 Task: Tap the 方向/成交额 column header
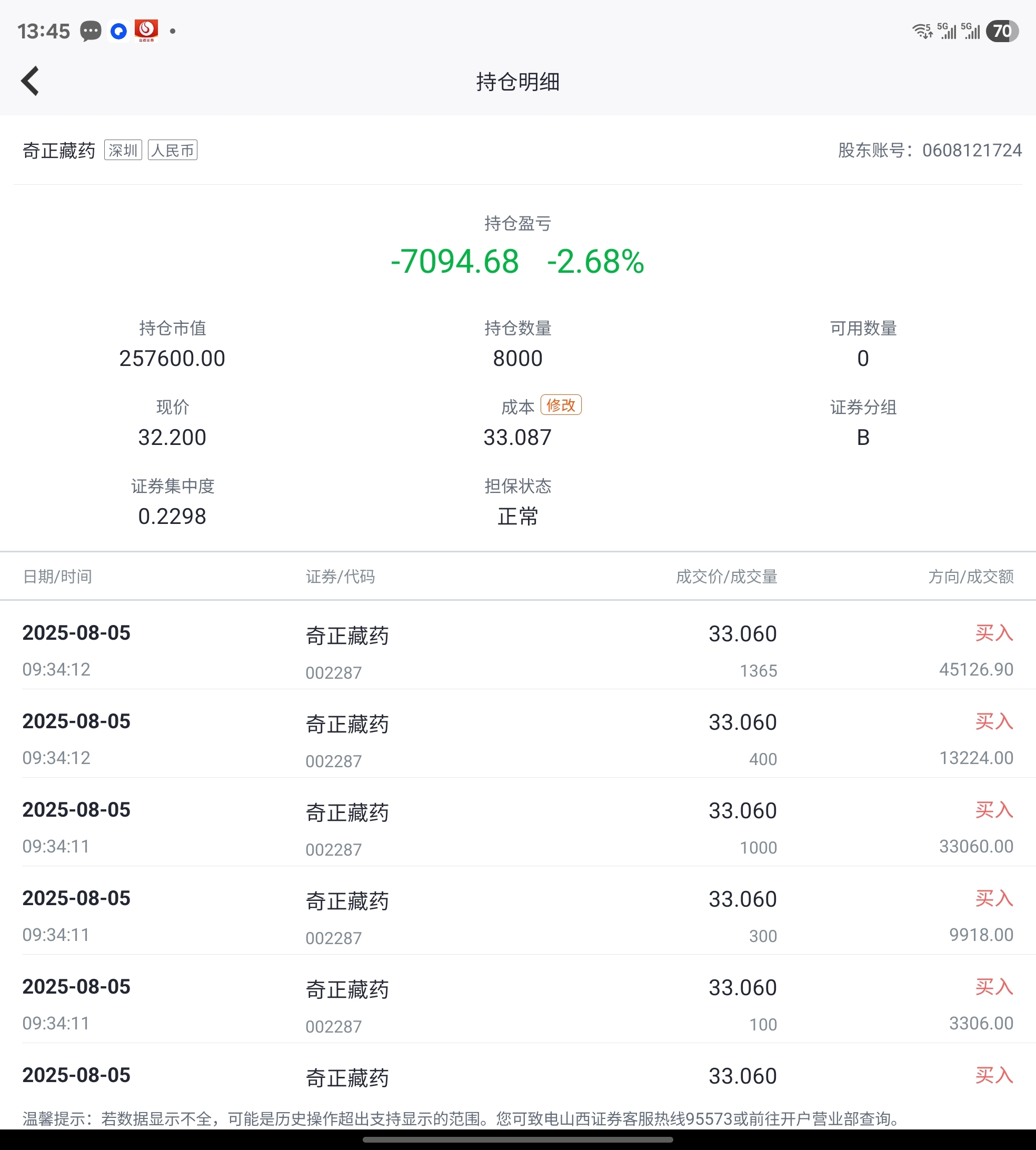coord(971,577)
